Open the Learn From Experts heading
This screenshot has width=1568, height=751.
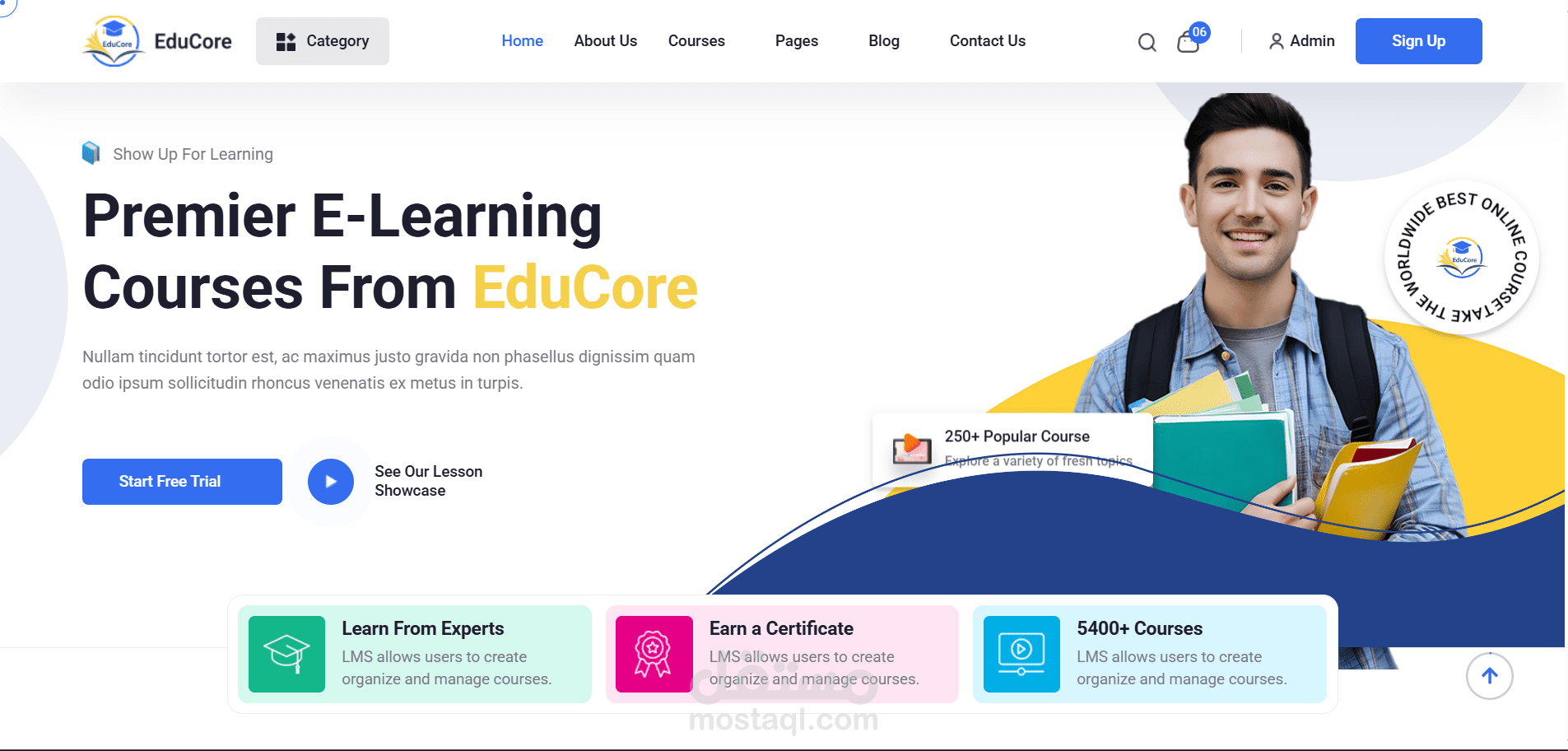[422, 628]
